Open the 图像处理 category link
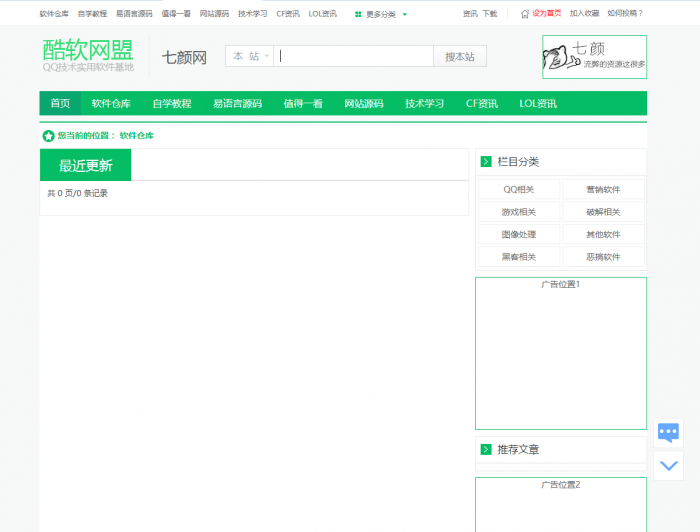The image size is (700, 532). coord(518,234)
